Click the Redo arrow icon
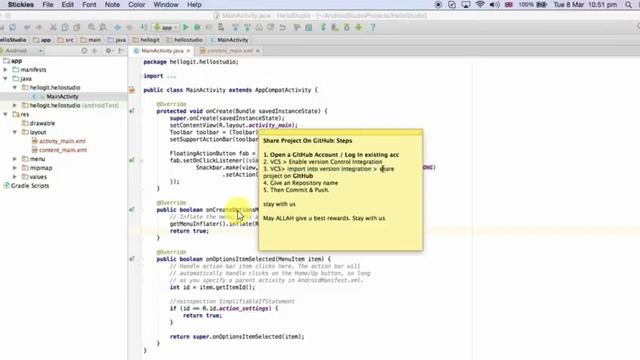Viewport: 640px width, 360px height. 39,27
